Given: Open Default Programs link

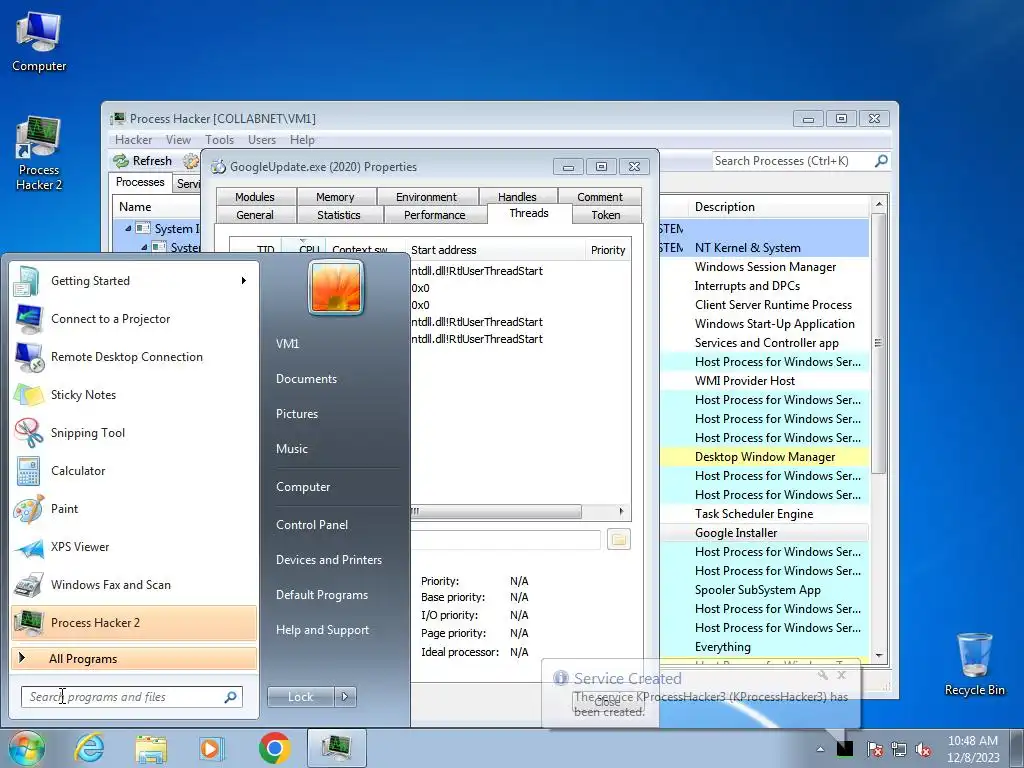Looking at the screenshot, I should point(322,595).
